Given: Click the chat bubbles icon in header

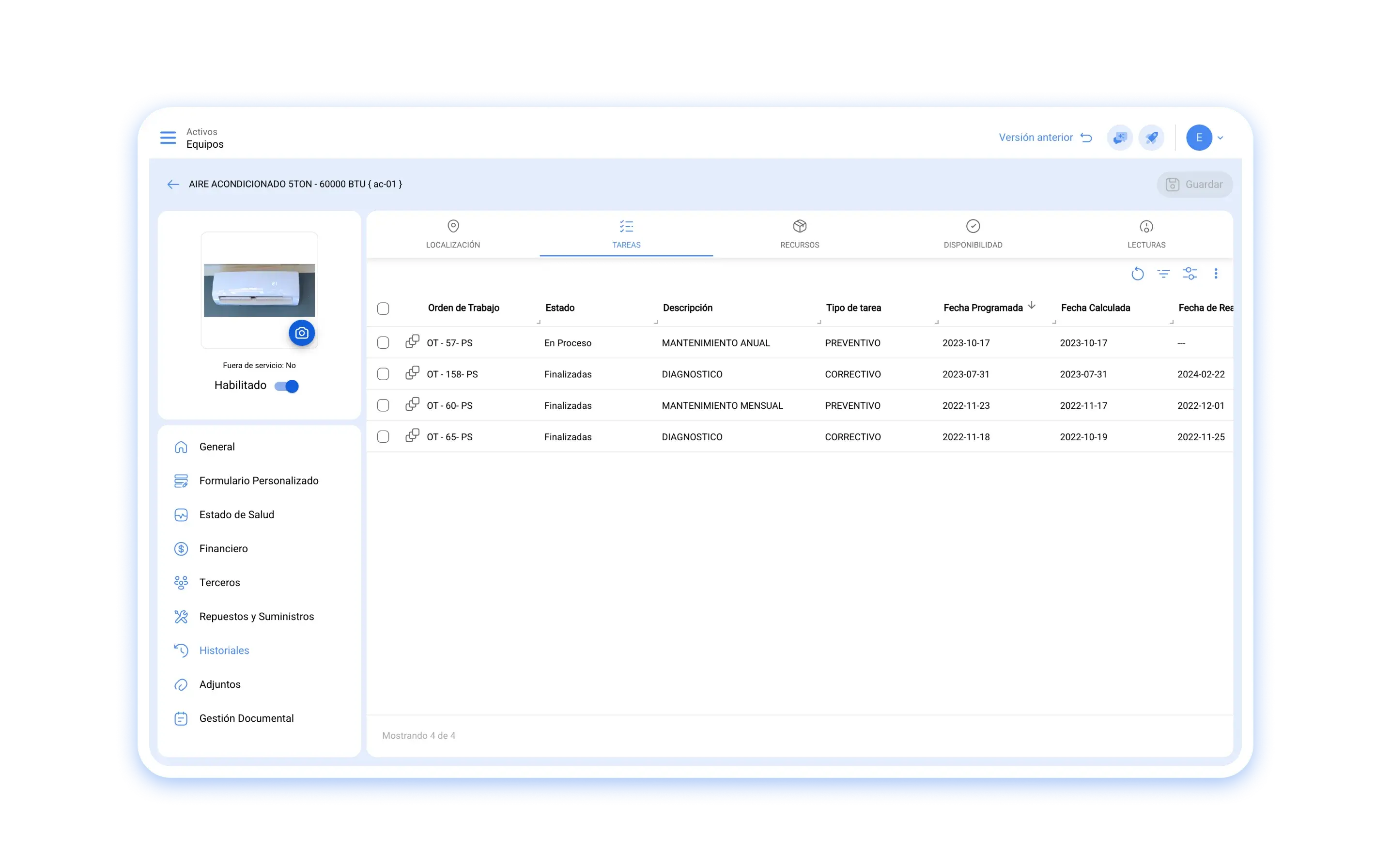Looking at the screenshot, I should pyautogui.click(x=1119, y=138).
